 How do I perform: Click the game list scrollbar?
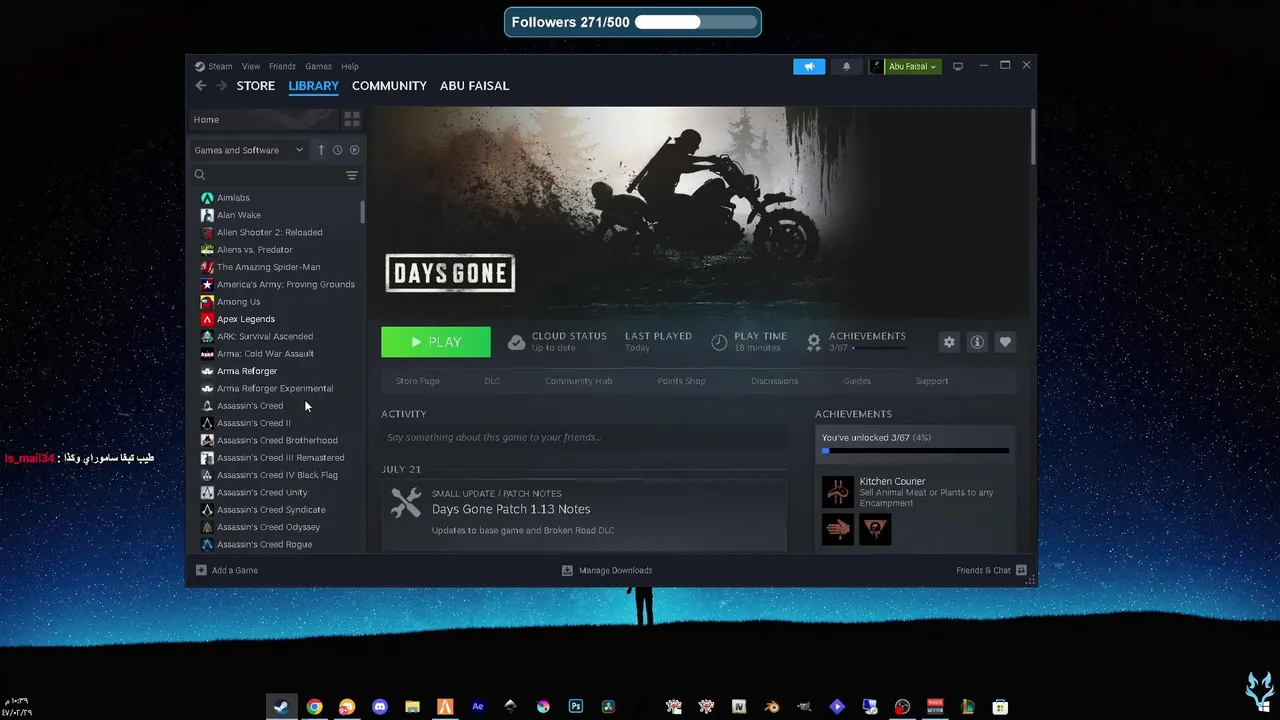tap(362, 212)
